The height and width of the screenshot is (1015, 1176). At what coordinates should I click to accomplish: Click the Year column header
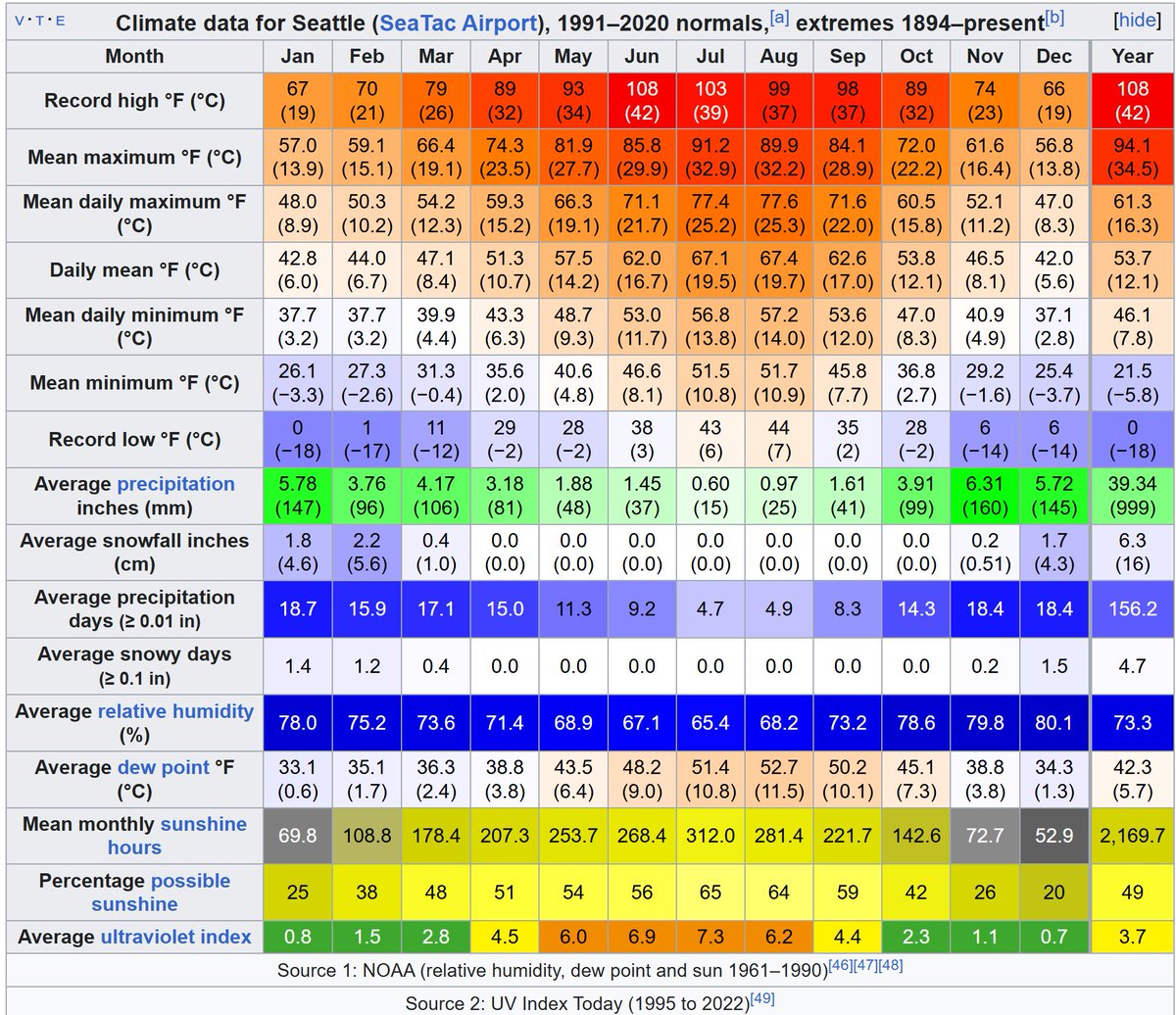coord(1132,56)
